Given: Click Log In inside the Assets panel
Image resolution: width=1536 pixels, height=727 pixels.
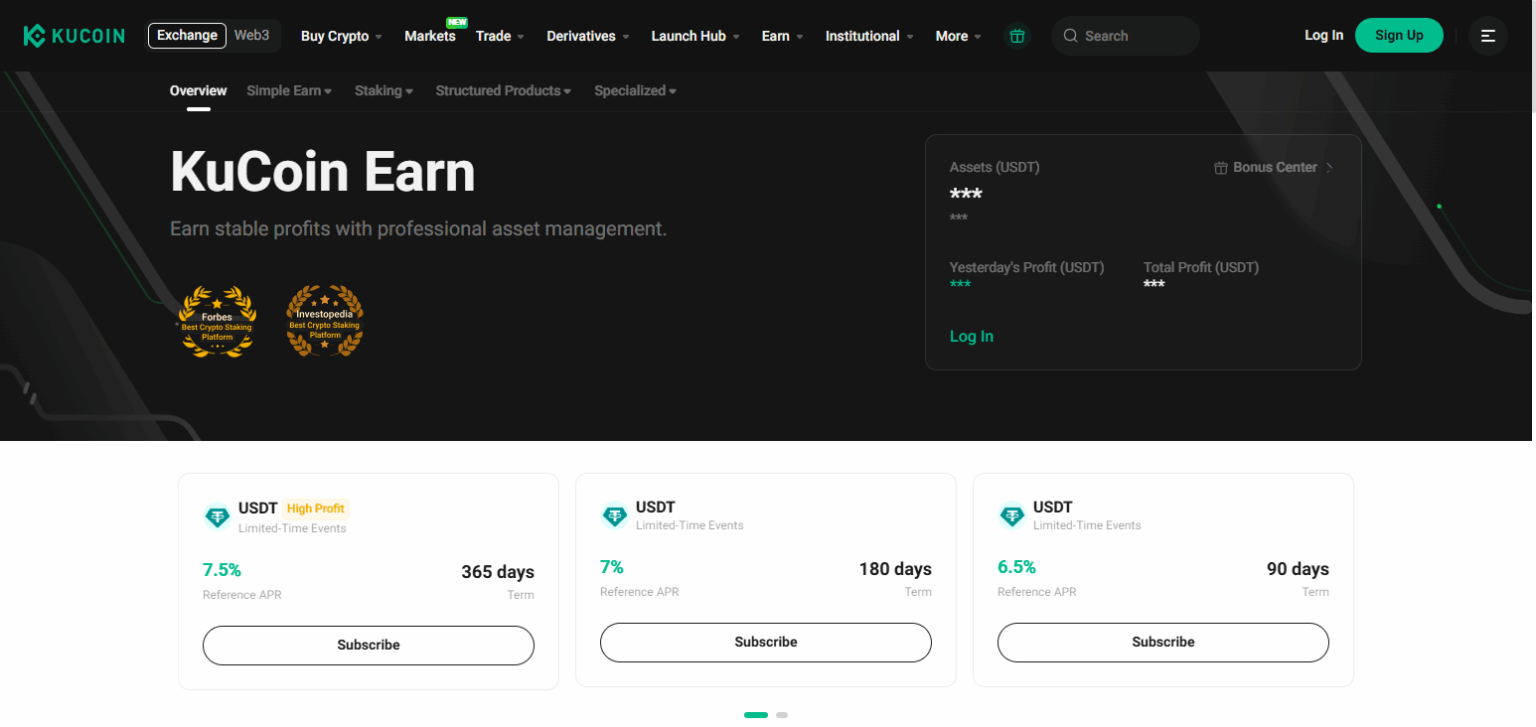Looking at the screenshot, I should [x=971, y=336].
